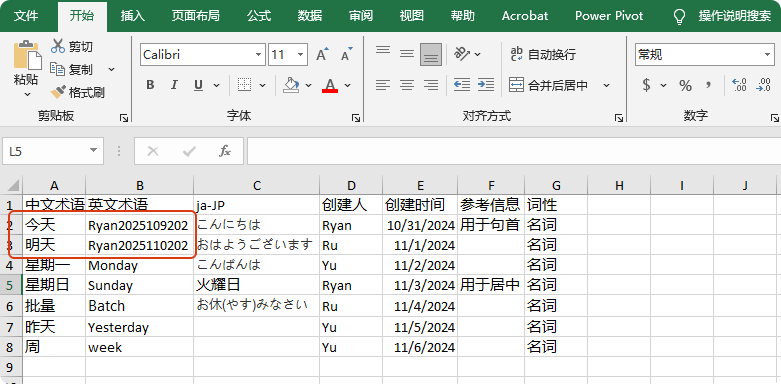Screen dimensions: 781x384
Task: Click 合并后居中 merge and center
Action: pyautogui.click(x=548, y=86)
